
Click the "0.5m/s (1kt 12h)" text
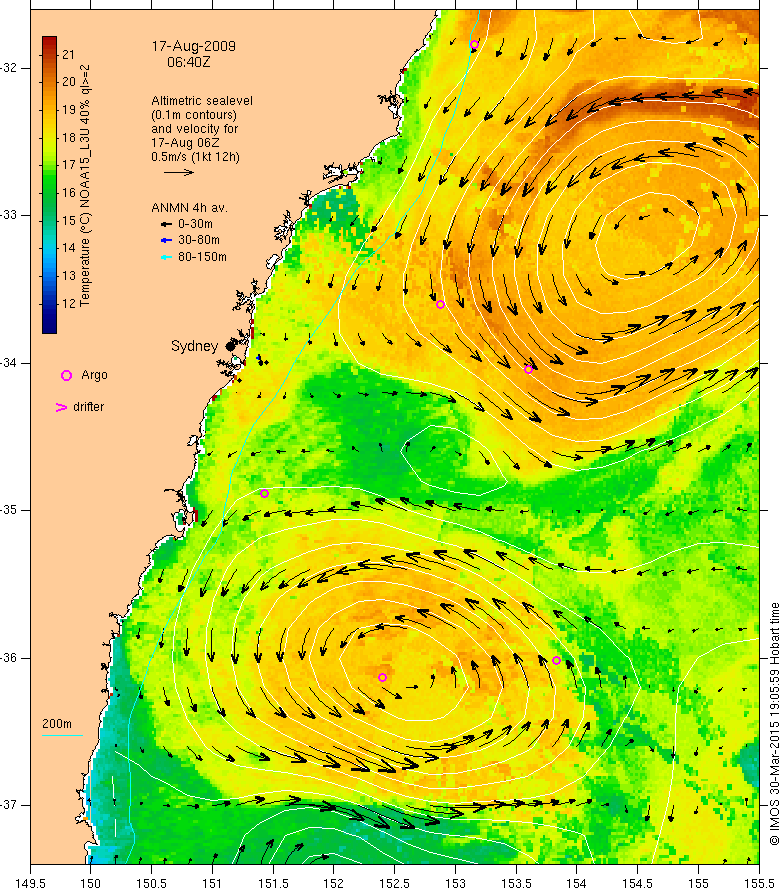[x=195, y=157]
